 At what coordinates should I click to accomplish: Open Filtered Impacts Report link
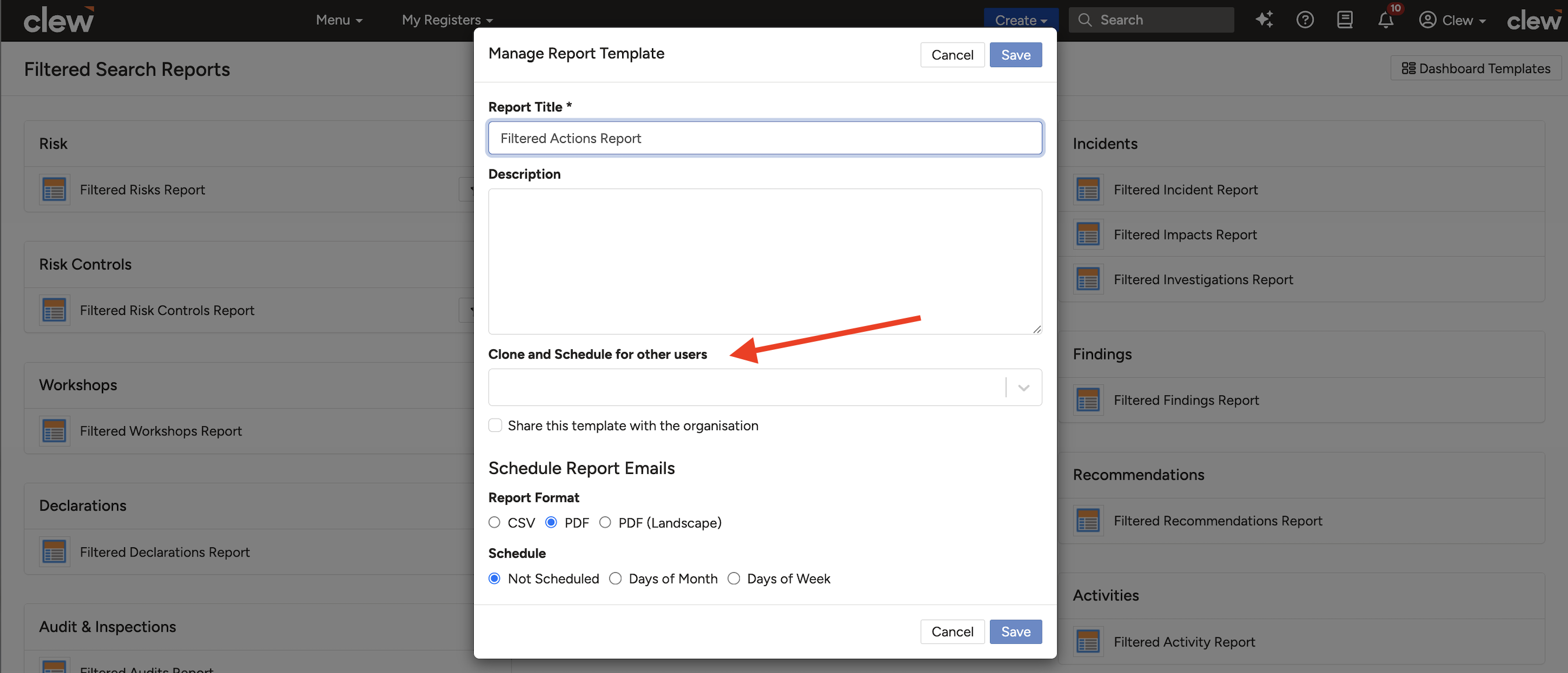tap(1184, 235)
